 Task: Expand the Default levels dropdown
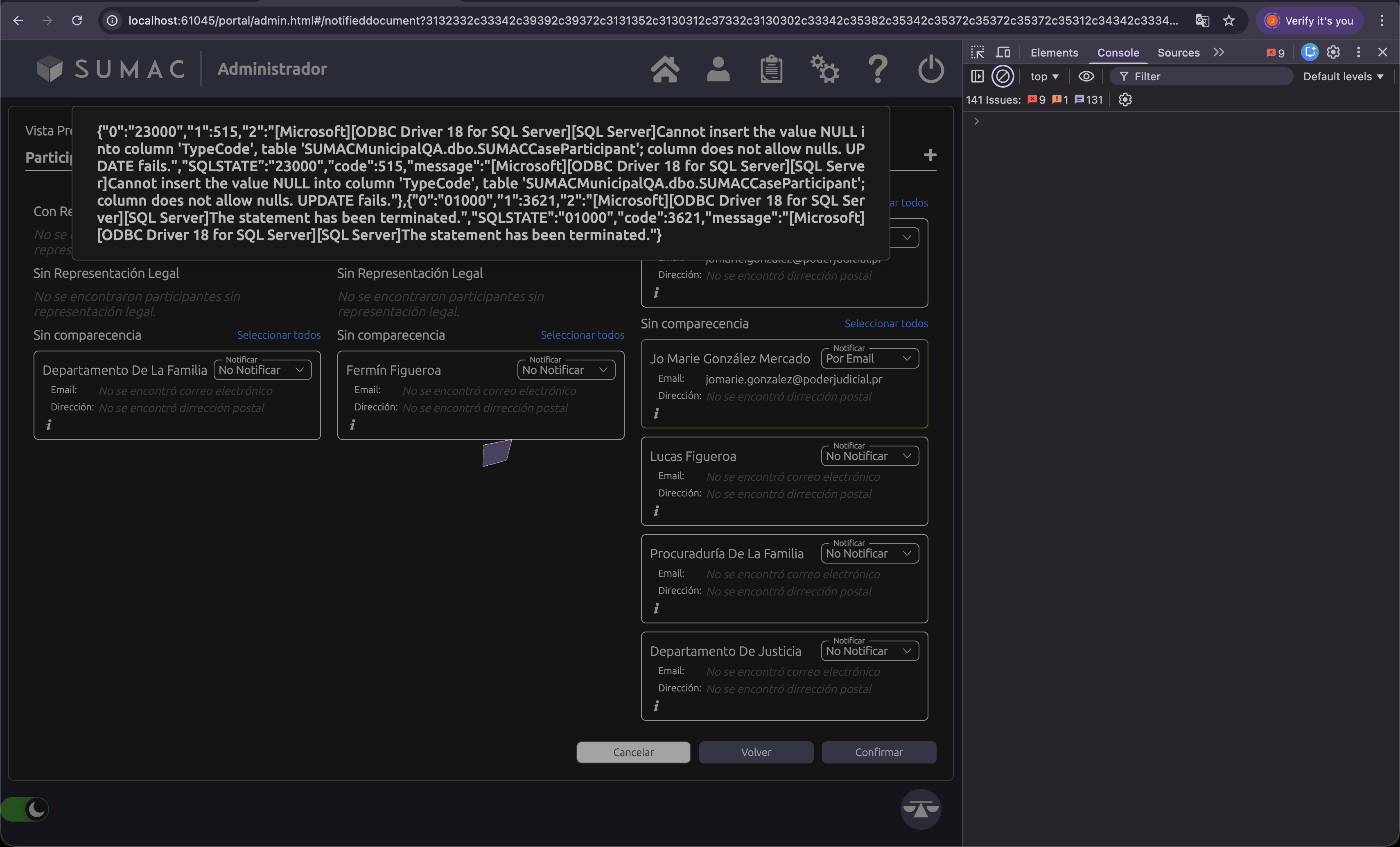1343,76
